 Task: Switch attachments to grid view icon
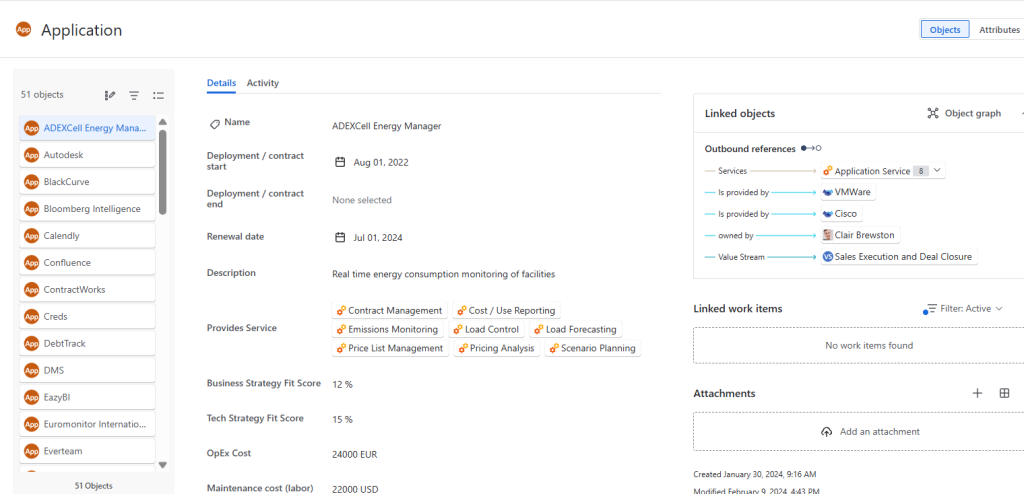pyautogui.click(x=1004, y=393)
